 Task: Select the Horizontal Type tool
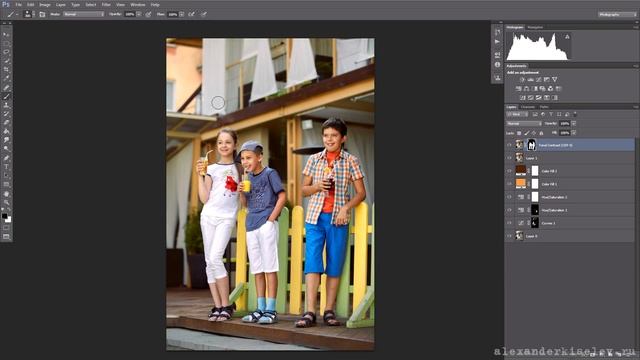click(x=6, y=167)
